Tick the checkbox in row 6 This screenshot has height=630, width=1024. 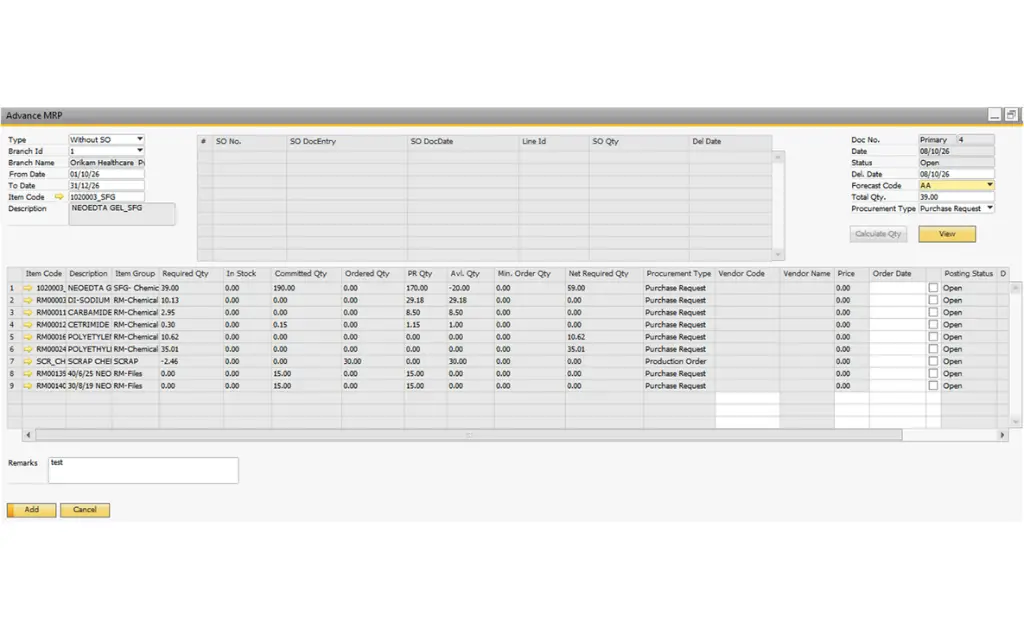coord(933,349)
